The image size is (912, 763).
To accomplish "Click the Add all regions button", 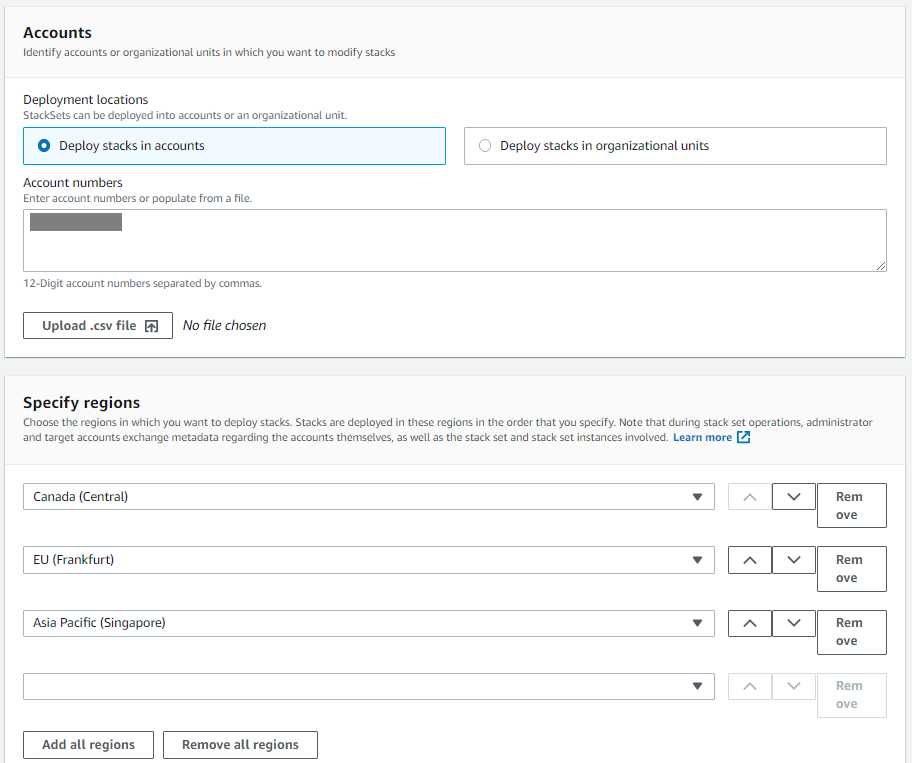I will tap(88, 744).
